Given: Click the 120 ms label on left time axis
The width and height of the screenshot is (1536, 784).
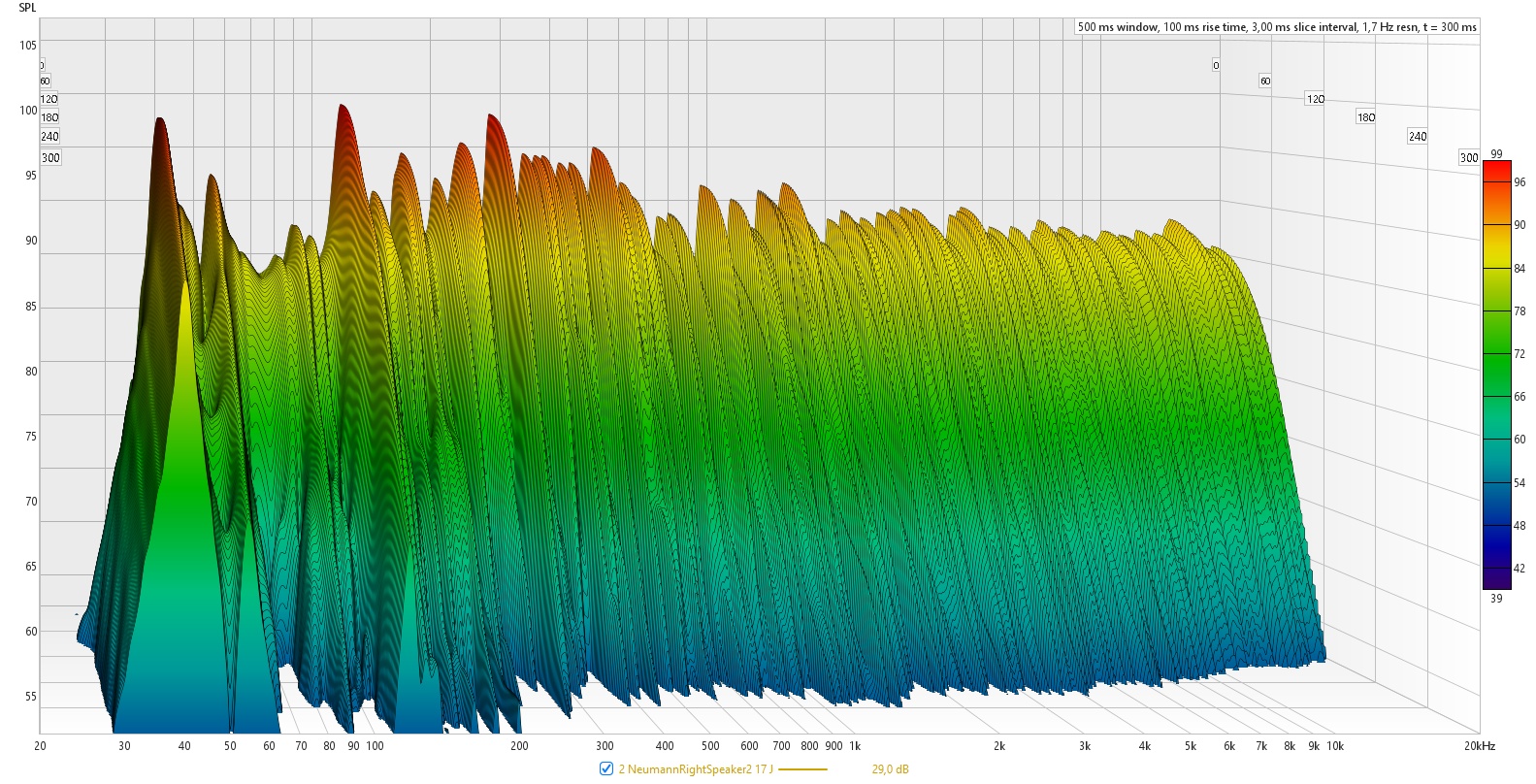Looking at the screenshot, I should click(x=49, y=99).
